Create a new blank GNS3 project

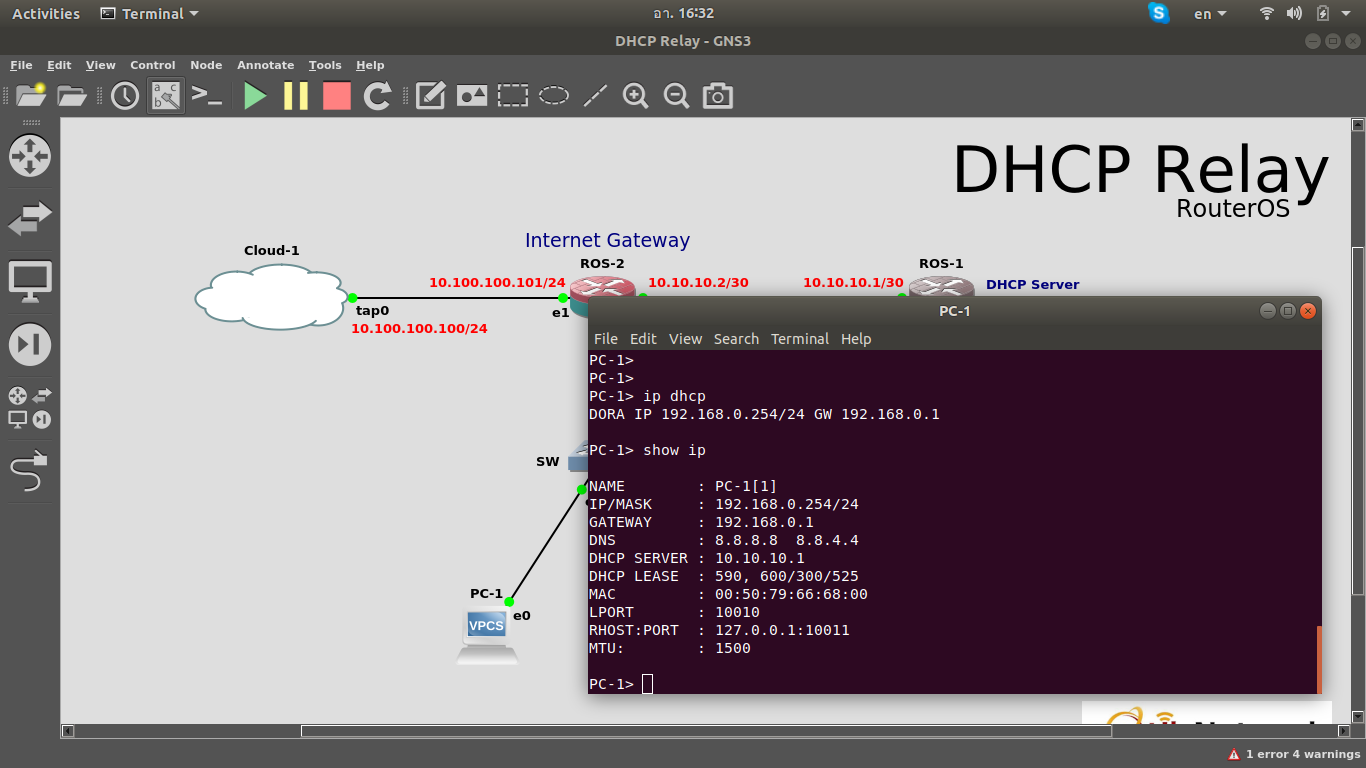coord(31,95)
